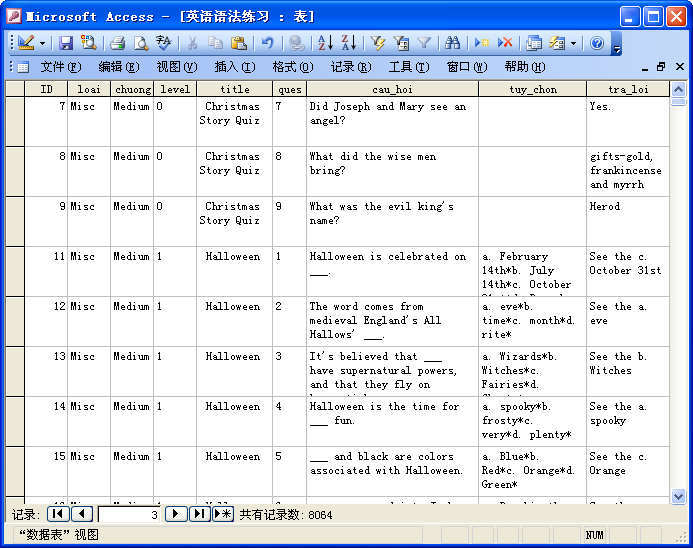Click the Filter By Form icon
Viewport: 693px width, 548px height.
(401, 43)
